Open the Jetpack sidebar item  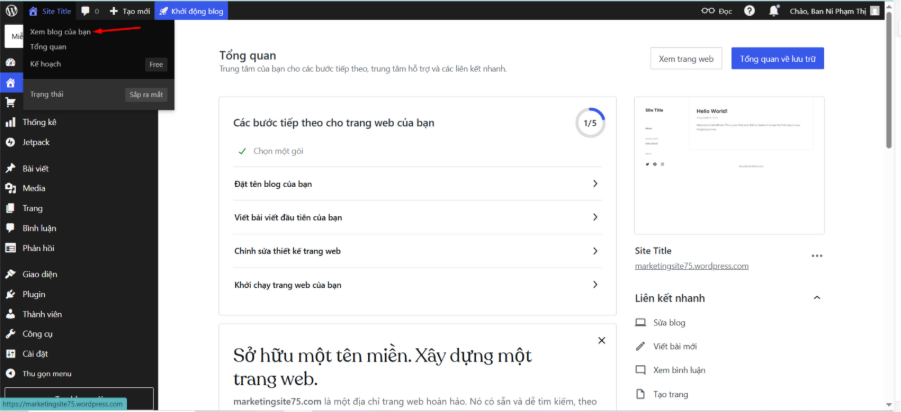[x=35, y=142]
